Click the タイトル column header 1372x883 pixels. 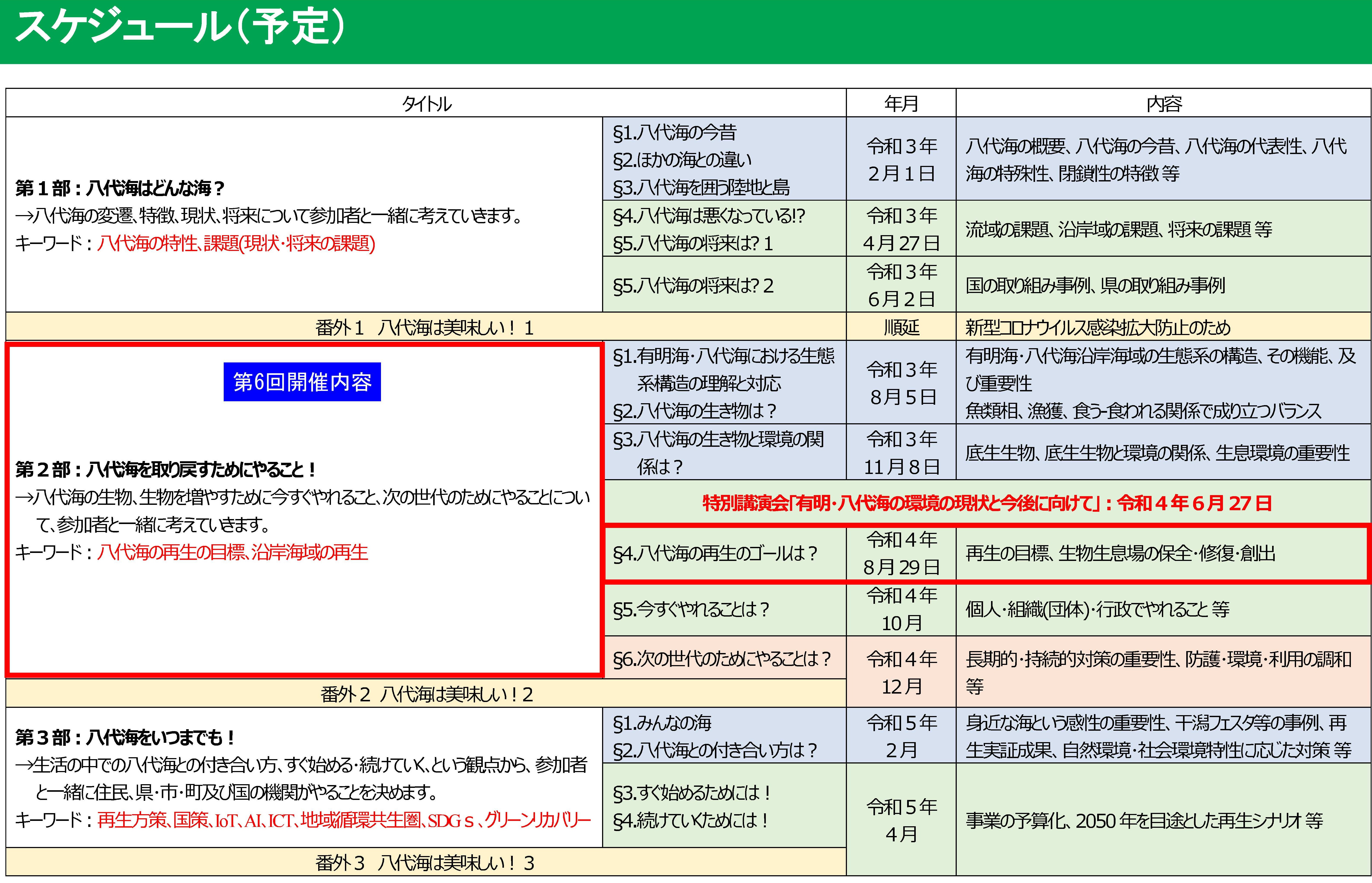tap(426, 104)
